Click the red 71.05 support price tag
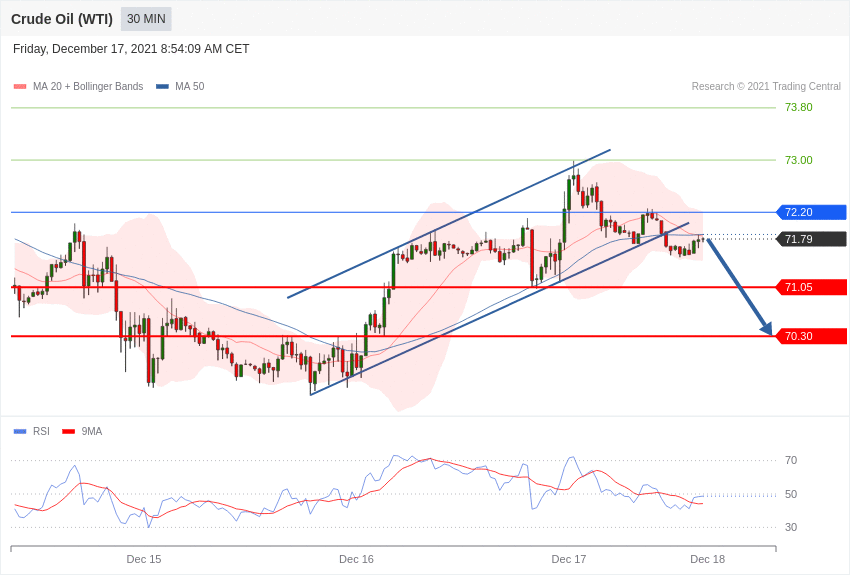Viewport: 850px width, 576px height. pyautogui.click(x=812, y=287)
